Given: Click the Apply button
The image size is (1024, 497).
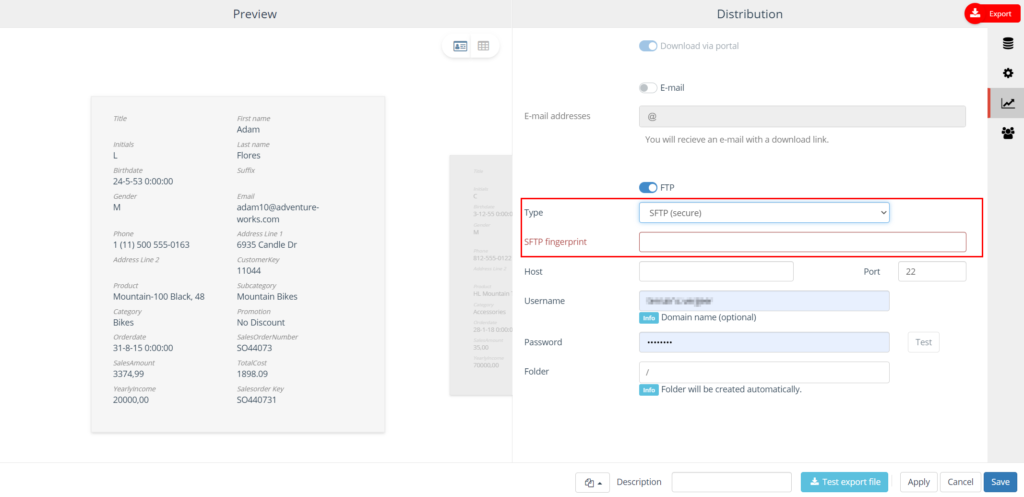Looking at the screenshot, I should 918,482.
